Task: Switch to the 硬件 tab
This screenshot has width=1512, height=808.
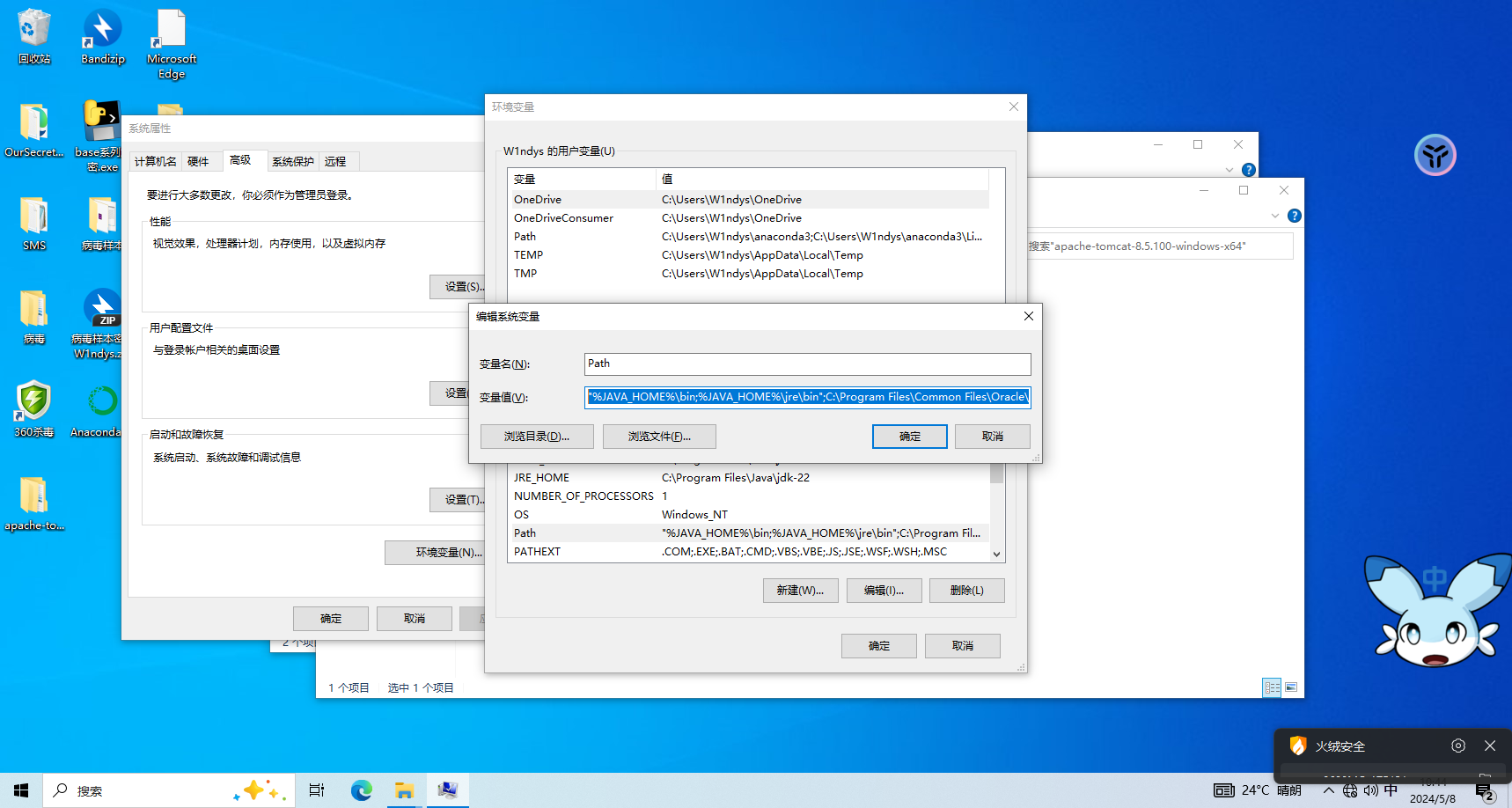Action: tap(198, 161)
